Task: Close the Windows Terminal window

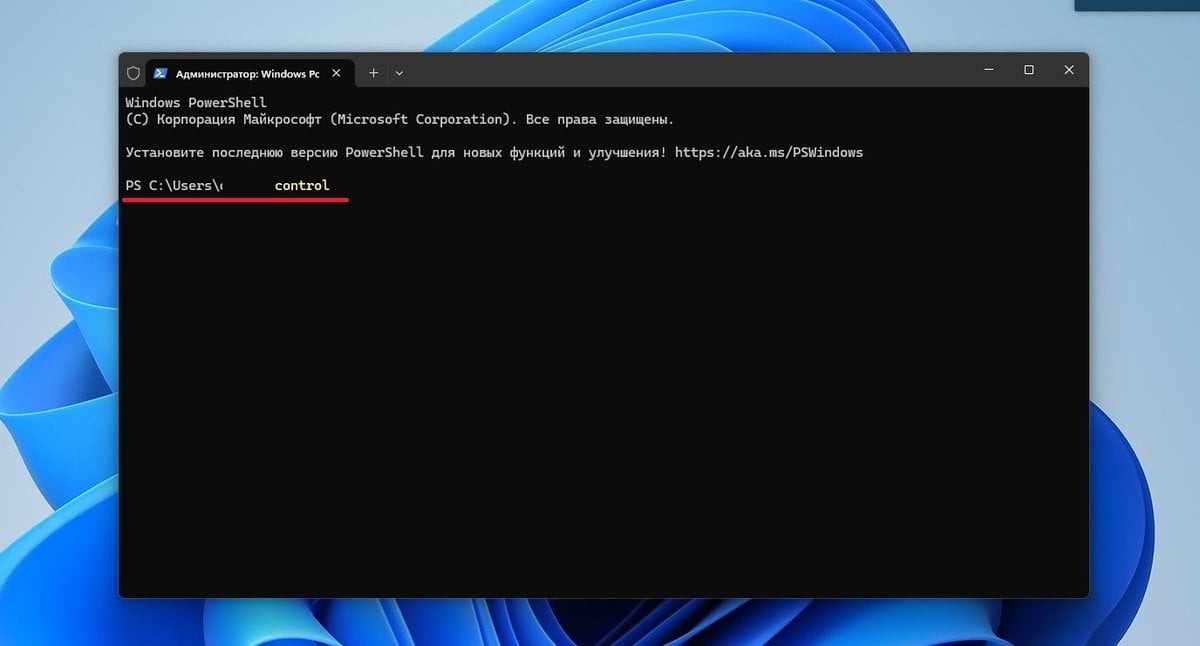Action: click(1069, 70)
